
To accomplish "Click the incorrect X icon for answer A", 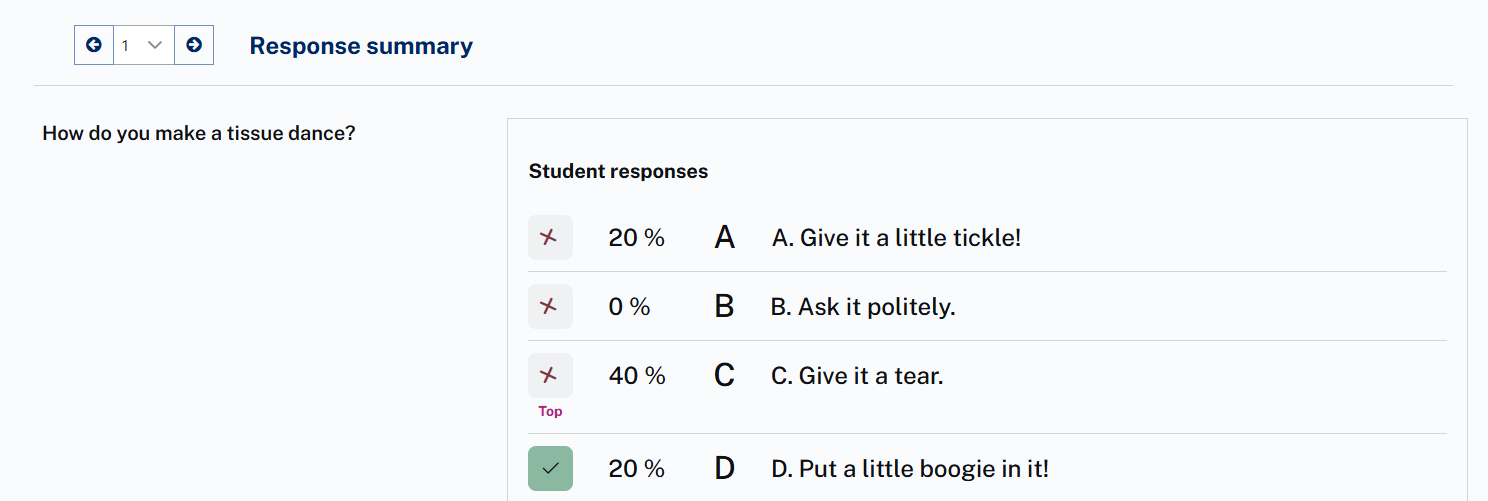I will click(550, 238).
